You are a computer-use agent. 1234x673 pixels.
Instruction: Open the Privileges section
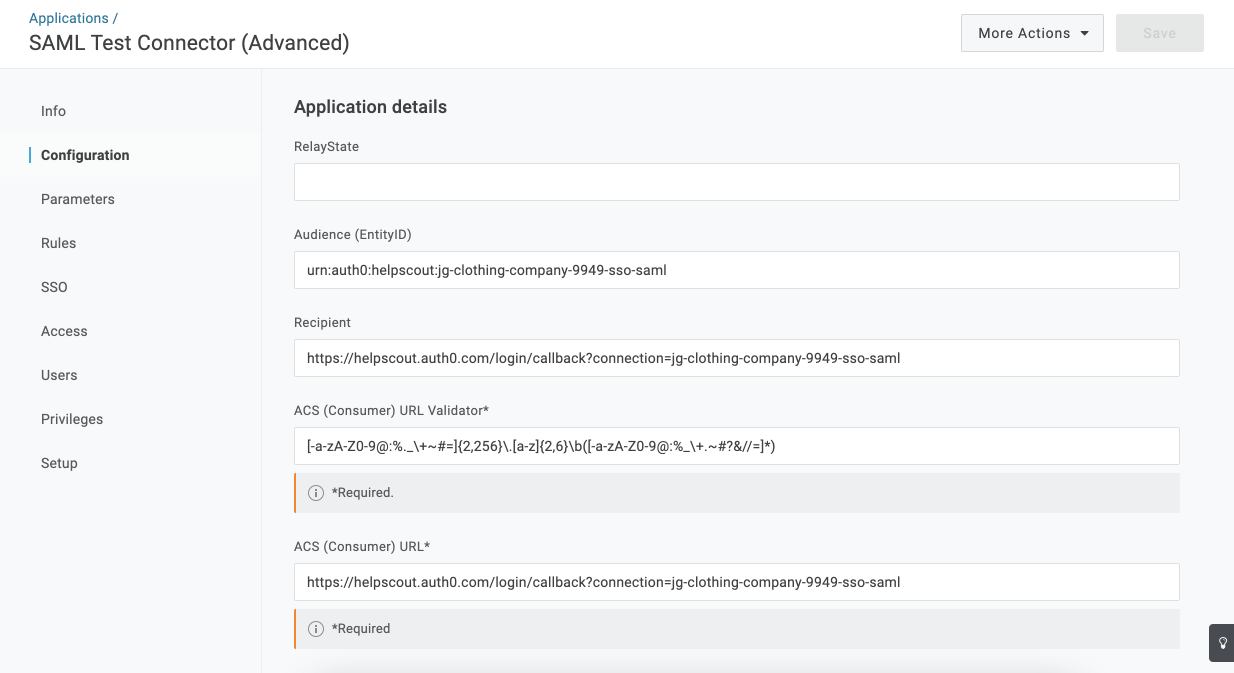72,419
